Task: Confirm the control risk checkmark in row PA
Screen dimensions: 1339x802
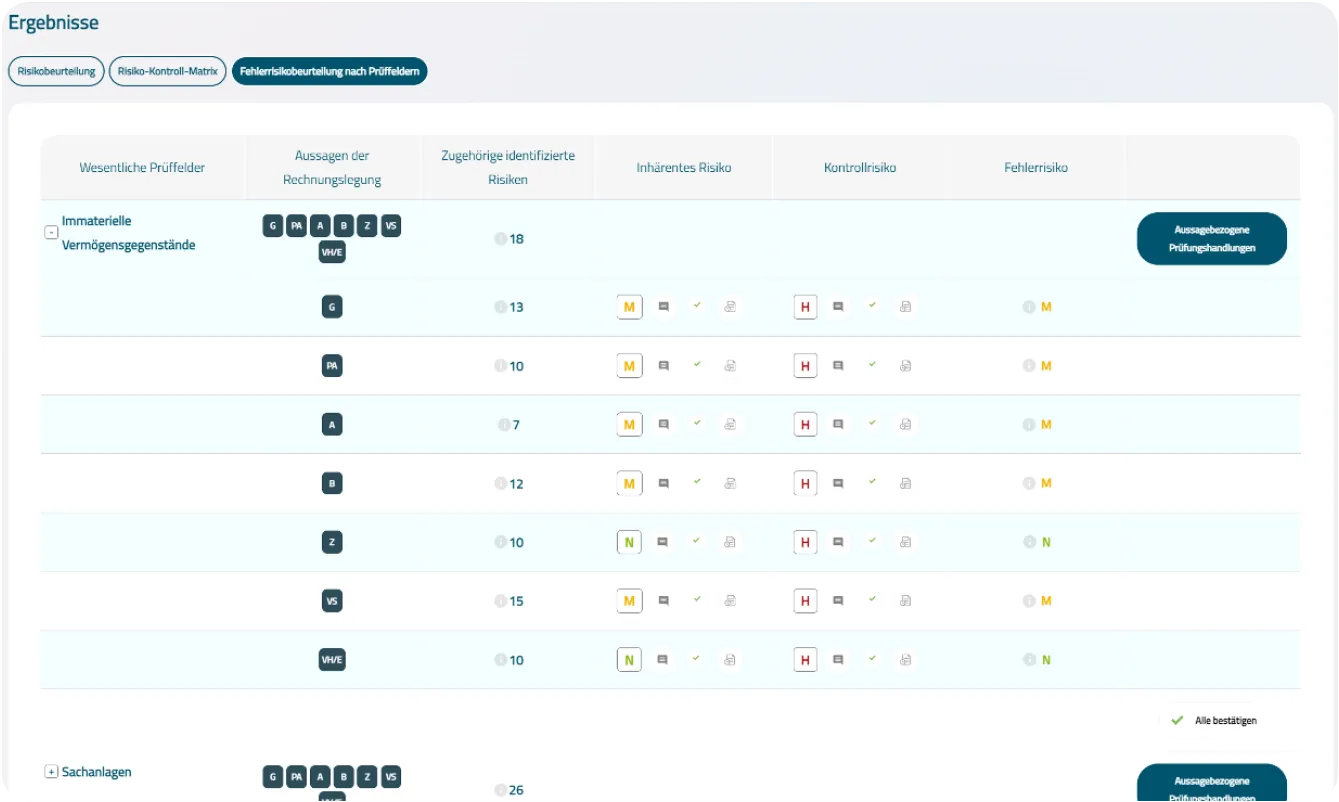Action: pyautogui.click(x=872, y=365)
